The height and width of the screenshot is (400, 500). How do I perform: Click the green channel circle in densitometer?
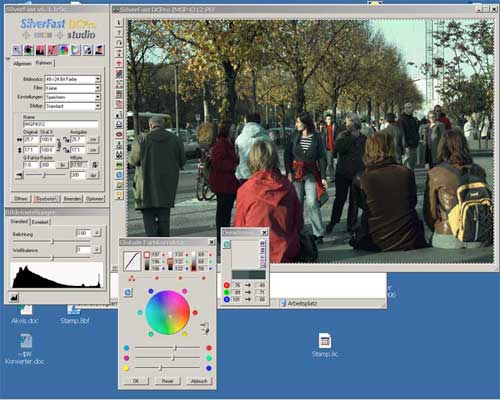(227, 292)
